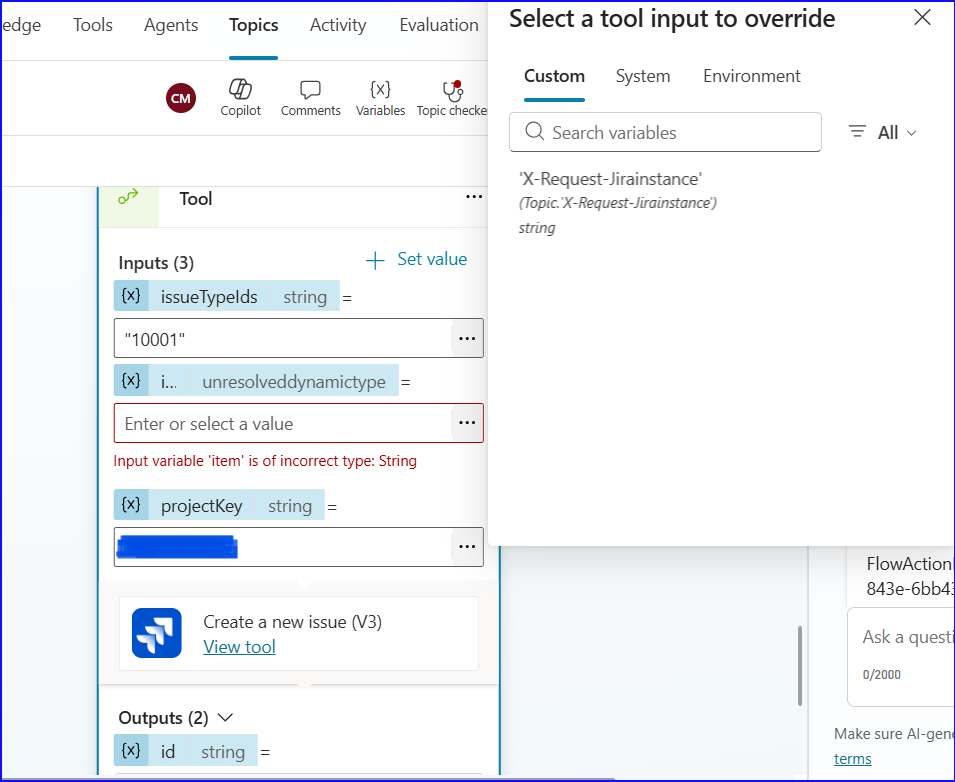
Task: Switch to the Tools tab
Action: click(93, 25)
